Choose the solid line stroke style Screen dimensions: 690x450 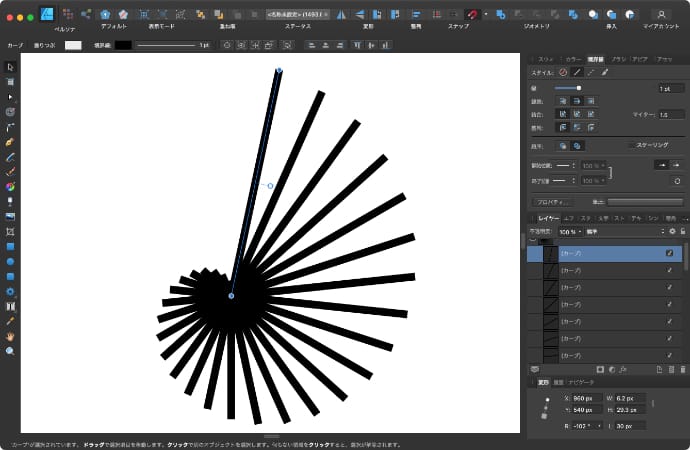click(577, 72)
